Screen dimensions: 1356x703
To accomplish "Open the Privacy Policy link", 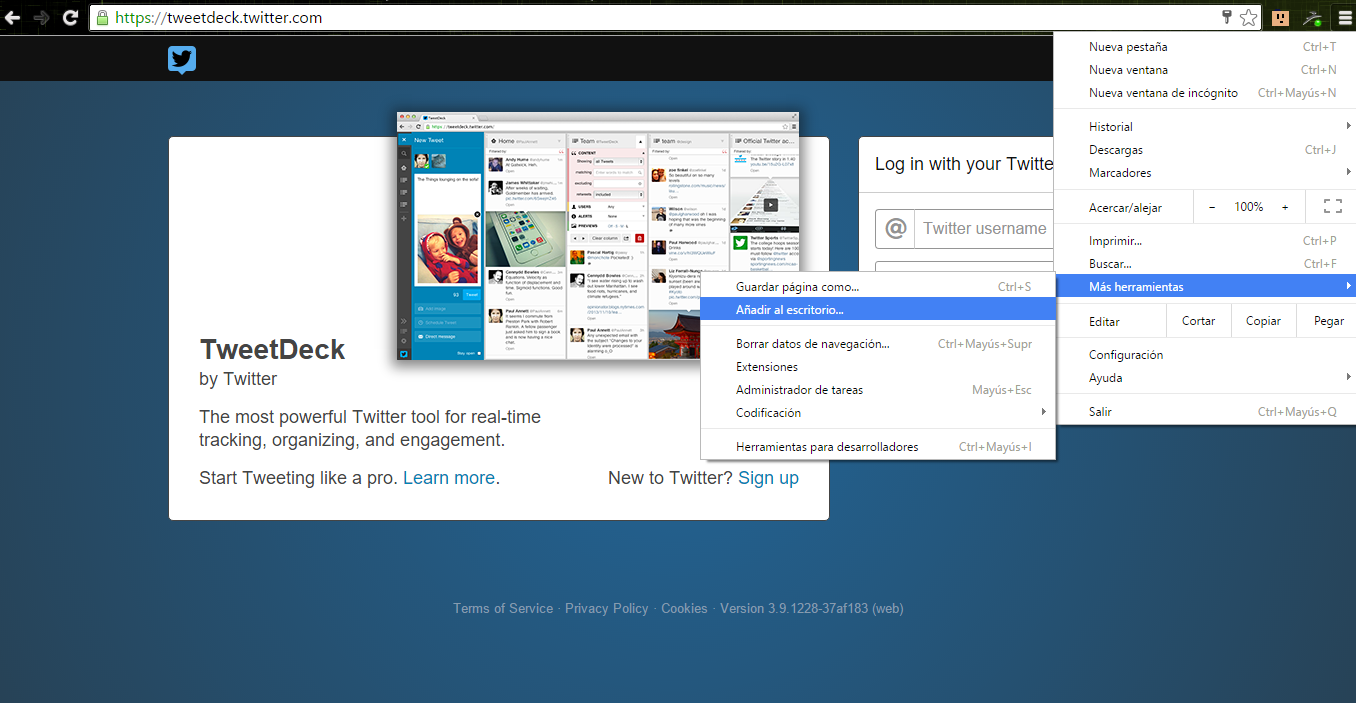I will click(x=607, y=608).
